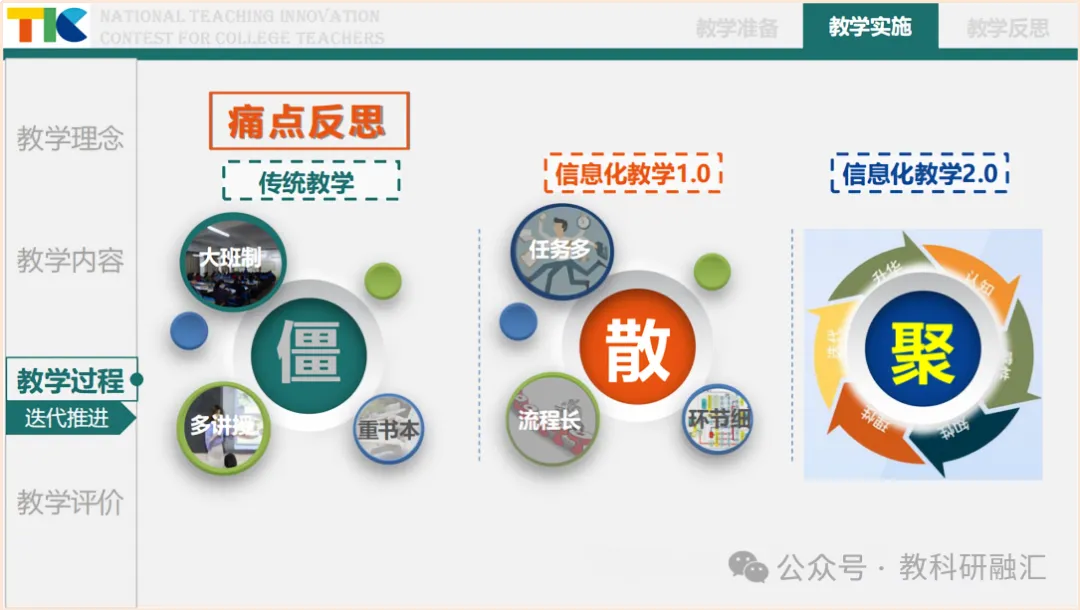
Task: Click the WeChat icon in watermark
Action: [x=748, y=567]
